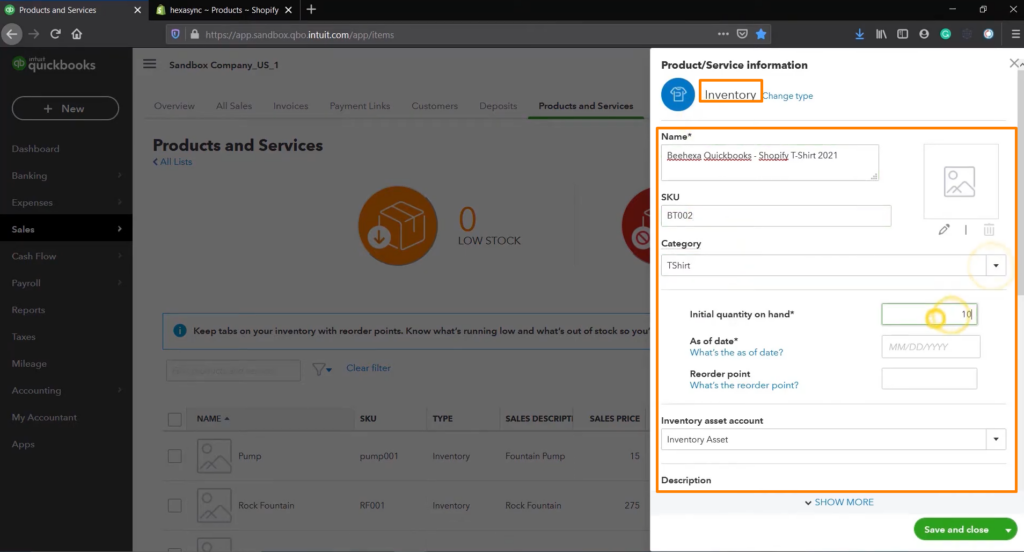Viewport: 1024px width, 552px height.
Task: Tick the select-all checkbox in table header
Action: point(174,419)
